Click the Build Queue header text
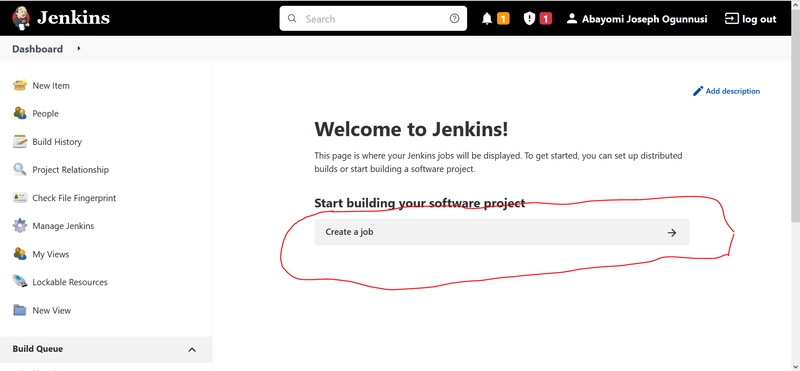 pyautogui.click(x=38, y=349)
